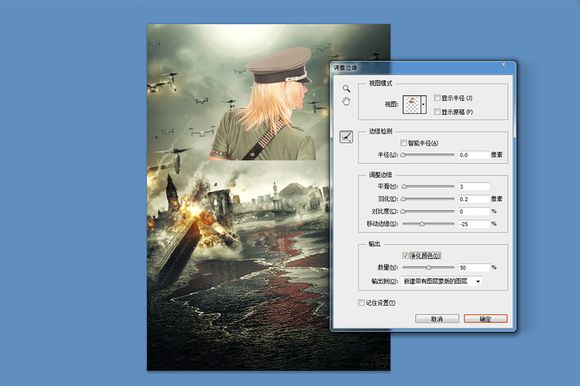The width and height of the screenshot is (580, 386).
Task: Select the Refine Radius brush tool
Action: 346,137
